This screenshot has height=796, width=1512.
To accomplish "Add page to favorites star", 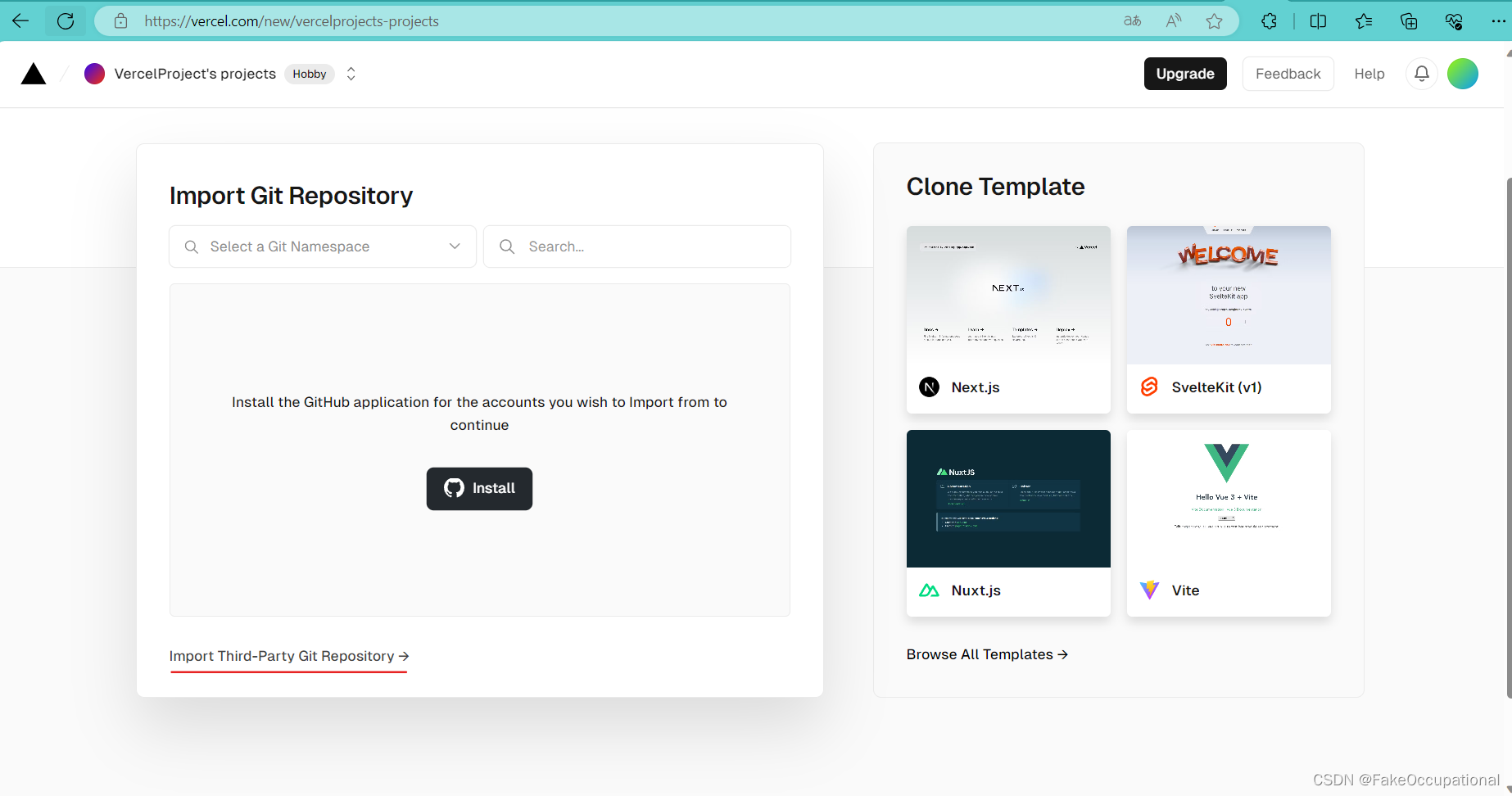I will tap(1214, 21).
